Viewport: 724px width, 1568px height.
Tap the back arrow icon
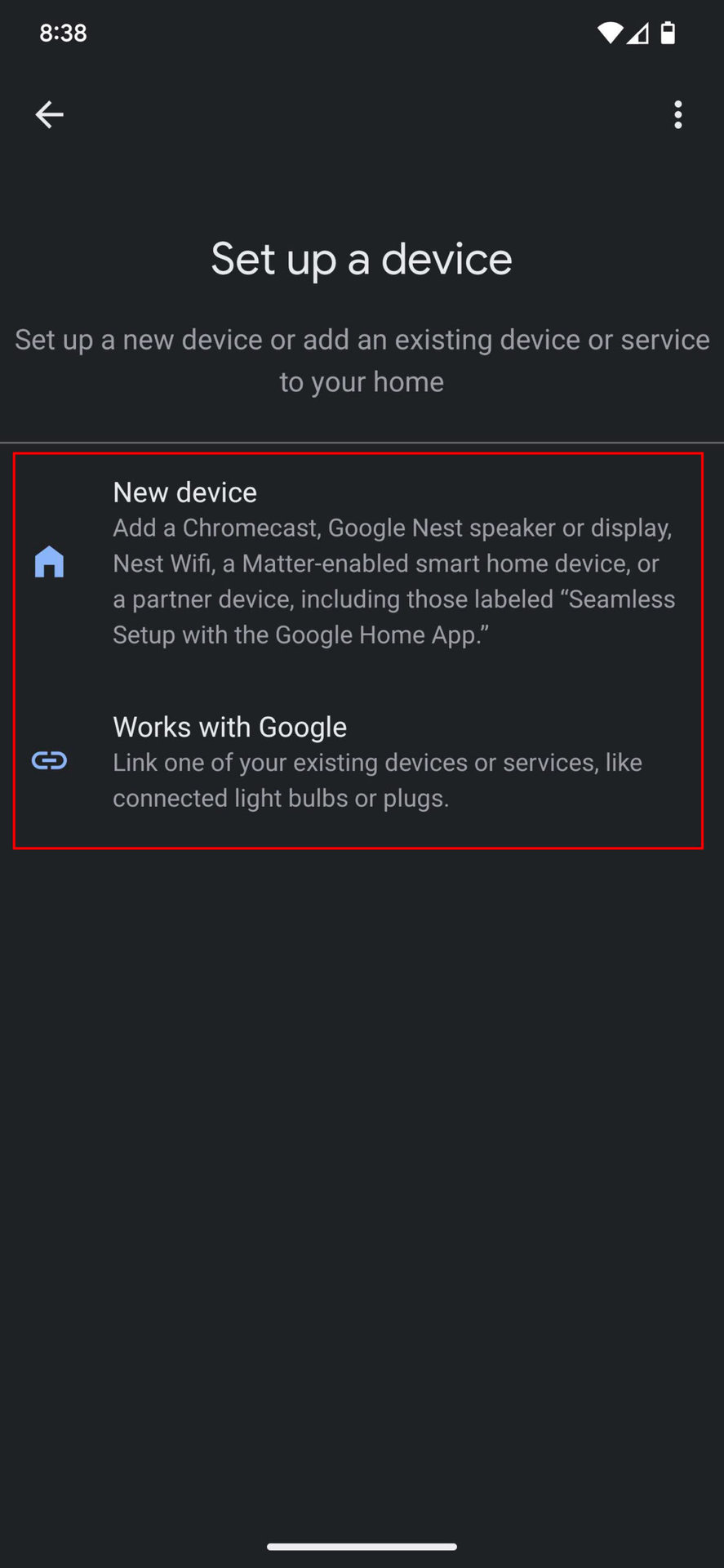(49, 114)
